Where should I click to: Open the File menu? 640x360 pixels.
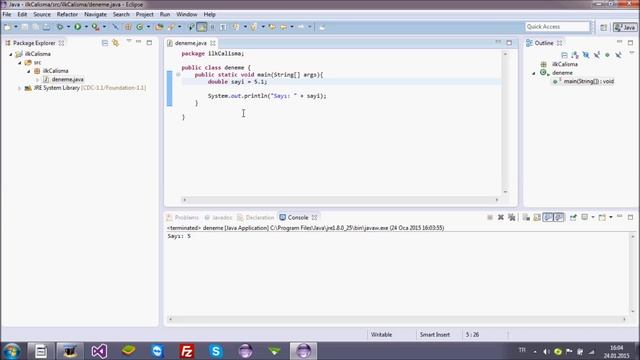[x=7, y=14]
